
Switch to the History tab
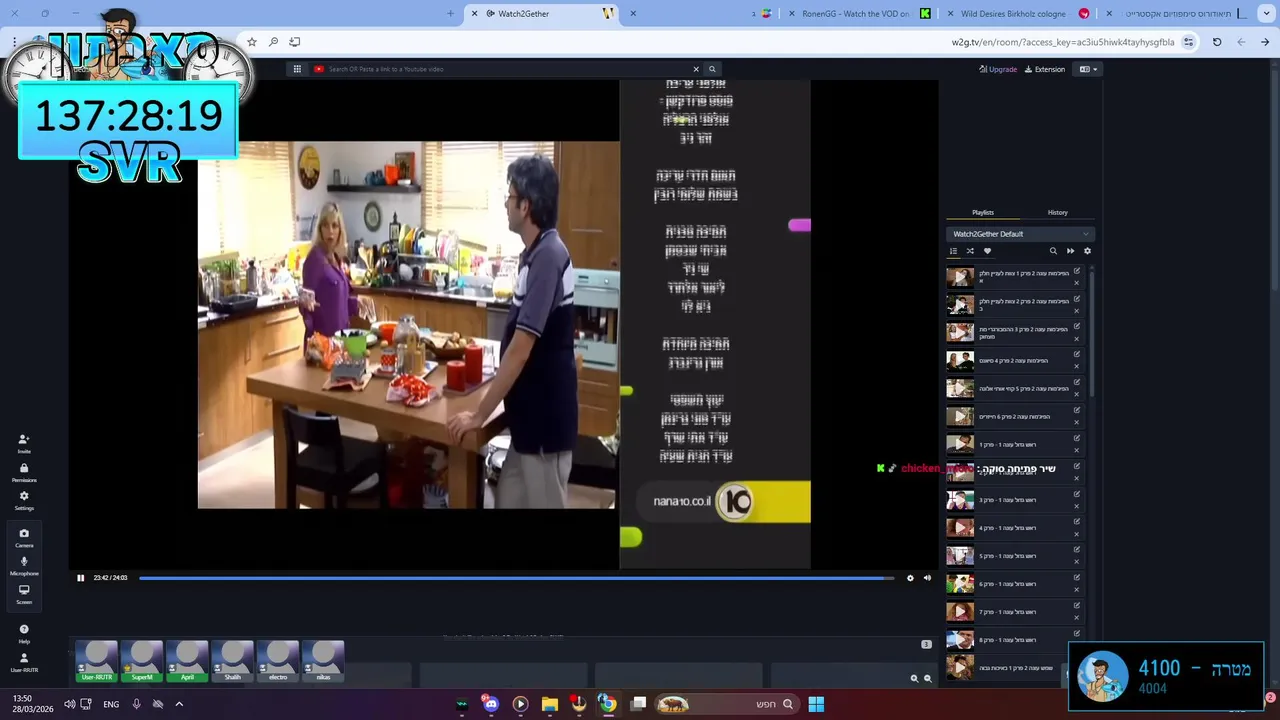(1058, 212)
